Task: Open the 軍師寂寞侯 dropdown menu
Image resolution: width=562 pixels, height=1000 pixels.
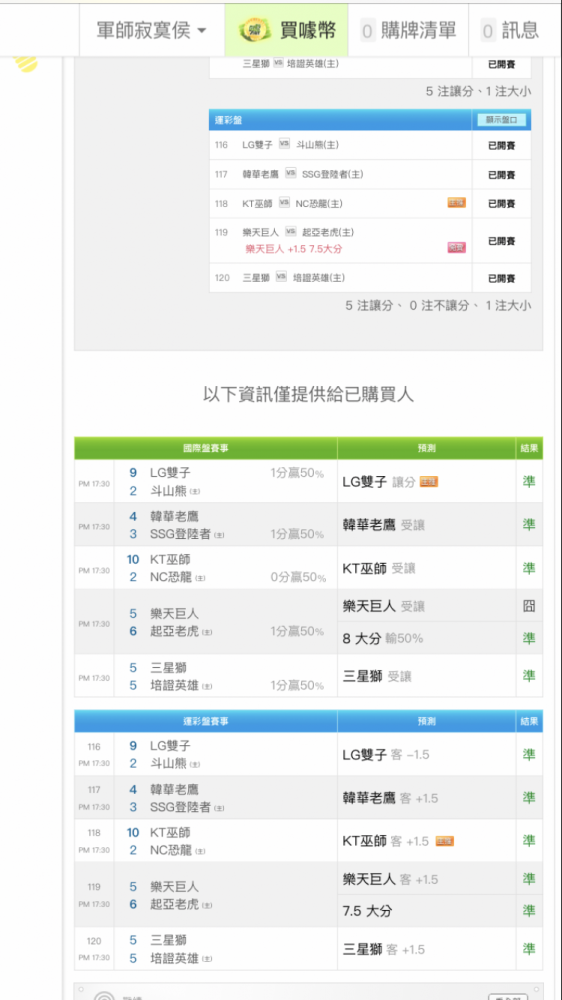Action: (151, 30)
